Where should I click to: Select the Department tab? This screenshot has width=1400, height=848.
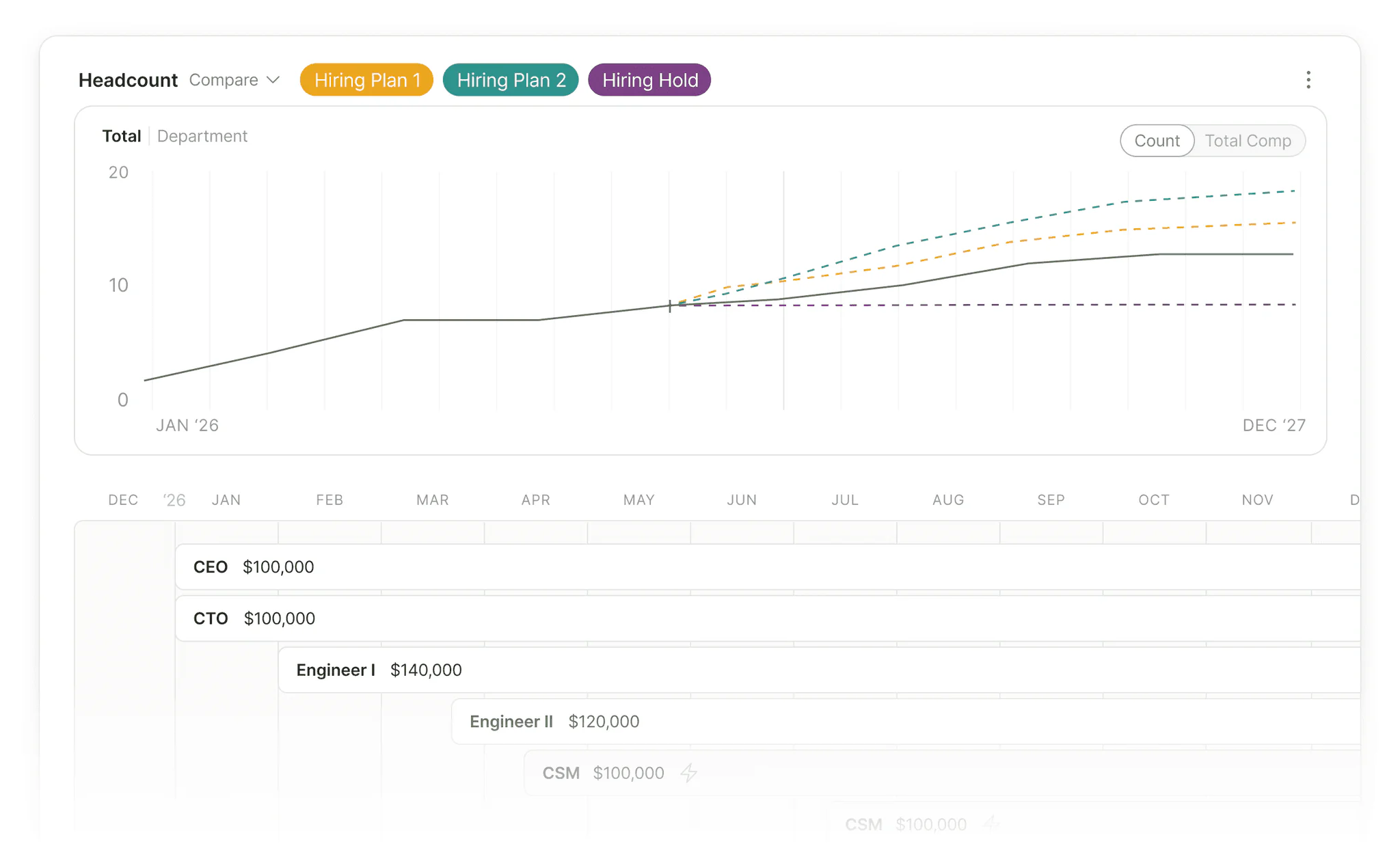tap(202, 136)
